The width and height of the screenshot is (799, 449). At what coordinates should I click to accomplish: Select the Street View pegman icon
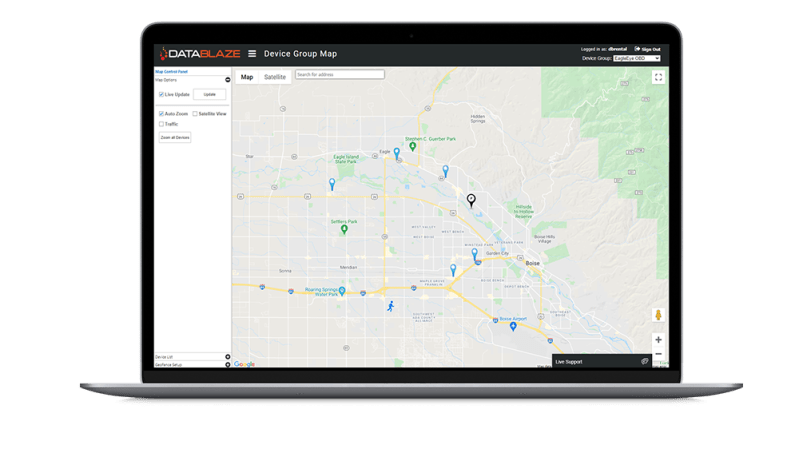tap(658, 315)
